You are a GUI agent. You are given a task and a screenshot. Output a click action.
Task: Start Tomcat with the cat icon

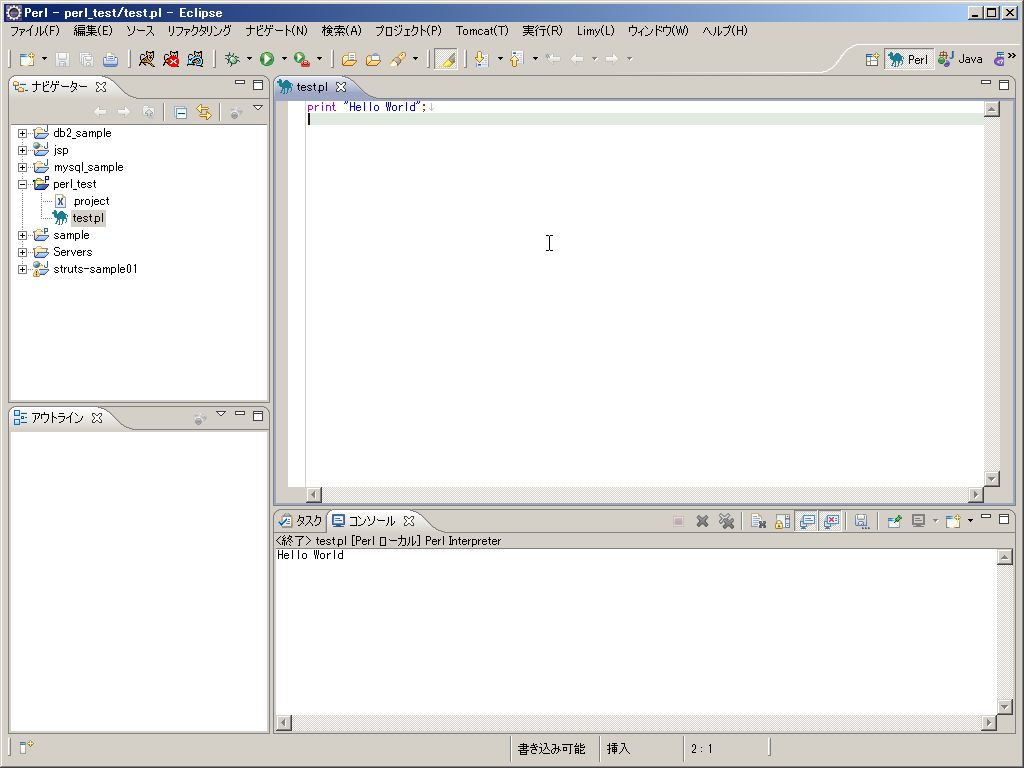(x=147, y=59)
